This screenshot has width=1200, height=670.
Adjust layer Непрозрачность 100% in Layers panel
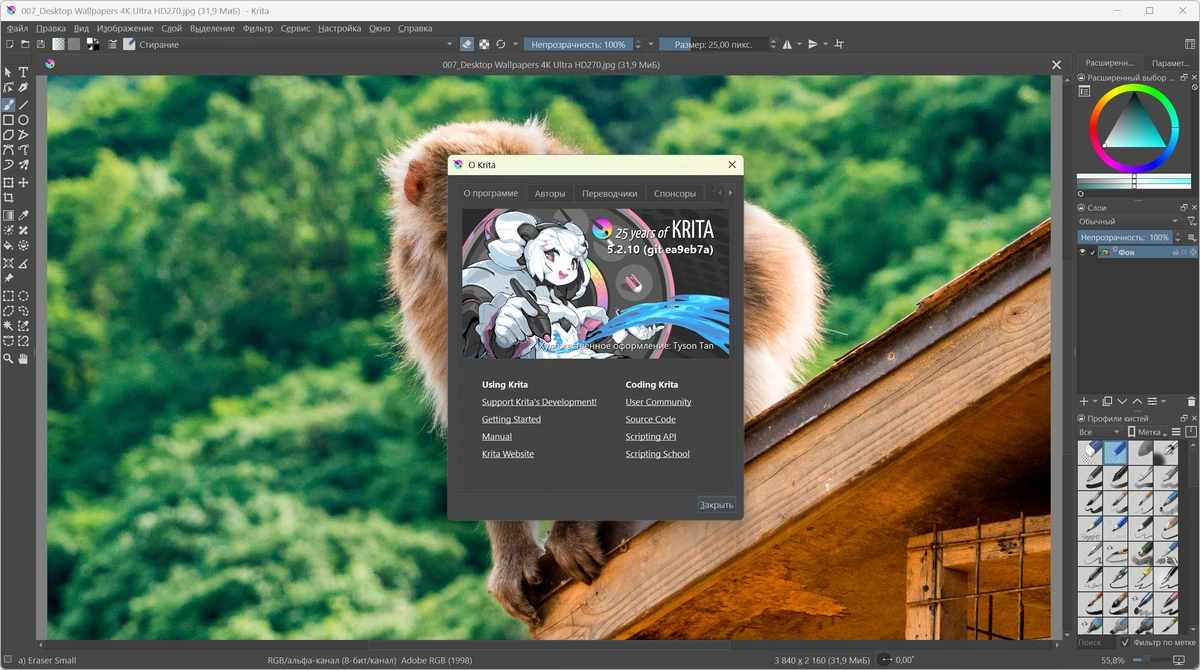pos(1124,237)
